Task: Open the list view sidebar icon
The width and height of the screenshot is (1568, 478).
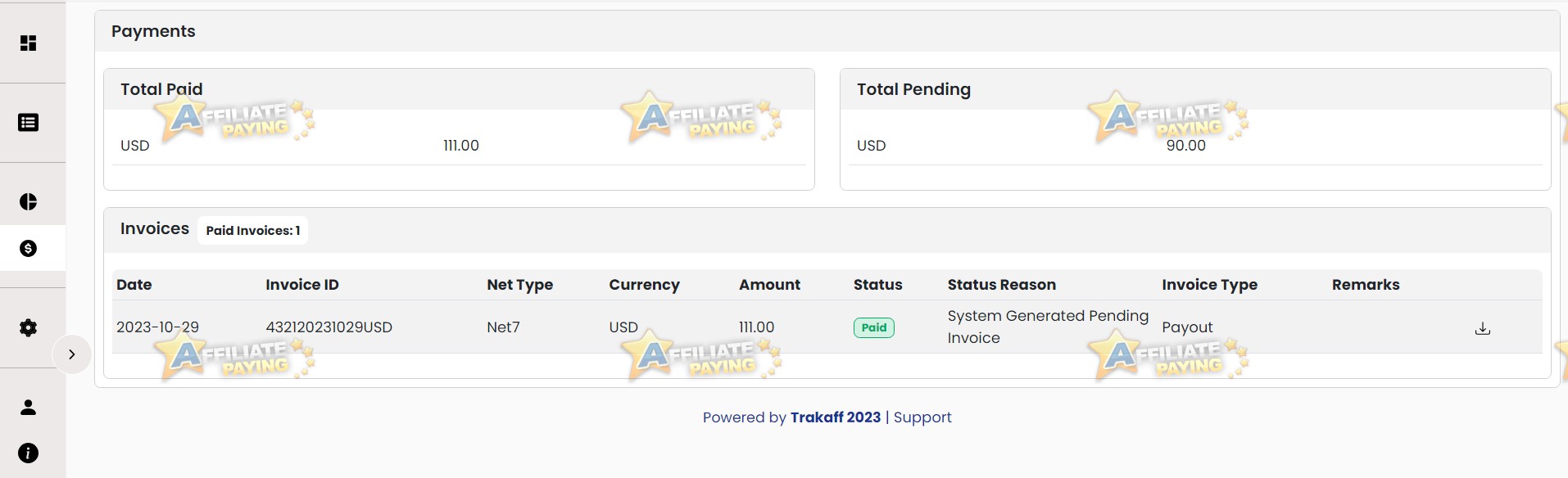Action: [29, 123]
